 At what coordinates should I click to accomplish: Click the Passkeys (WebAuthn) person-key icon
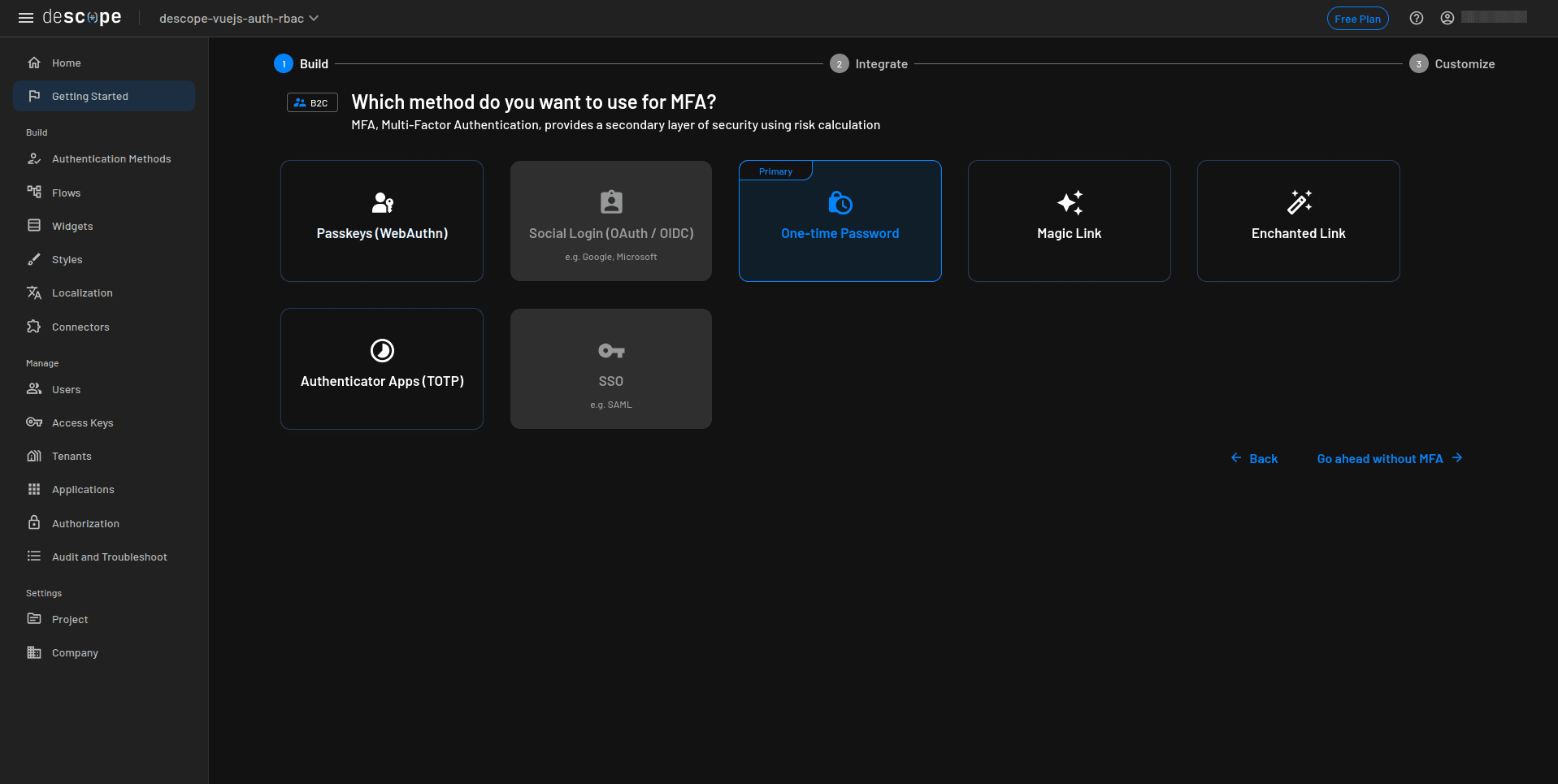[382, 202]
